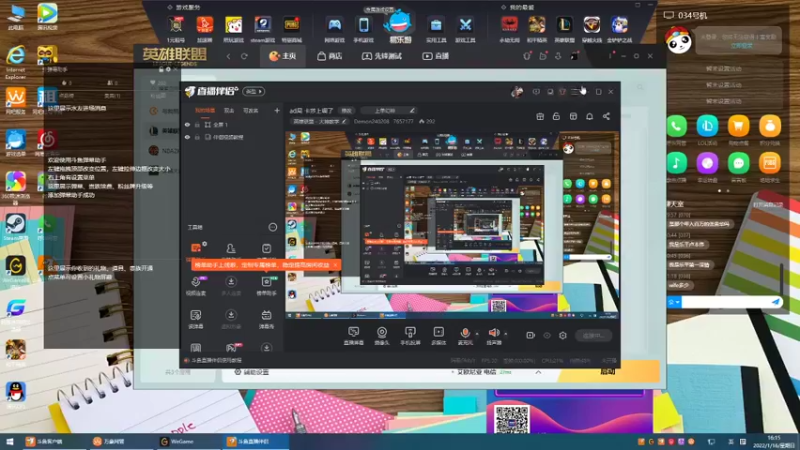The image size is (800, 450).
Task: Close the orange notification banner
Action: [x=335, y=265]
